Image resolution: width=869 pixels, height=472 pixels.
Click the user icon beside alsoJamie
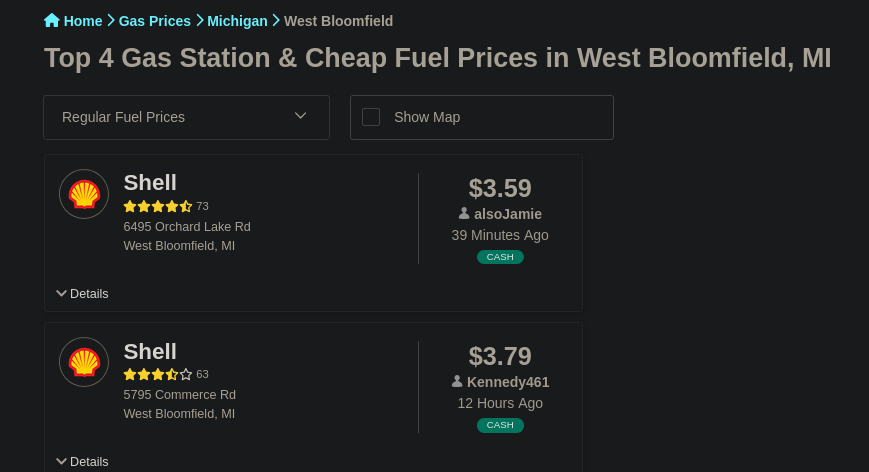[x=464, y=213]
